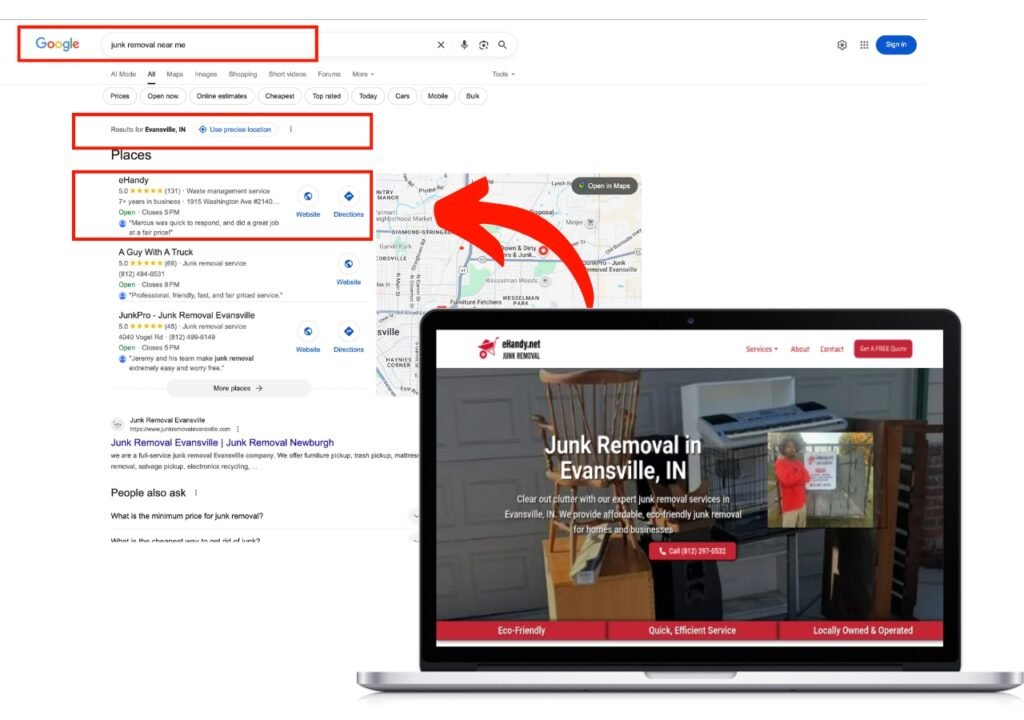Image resolution: width=1024 pixels, height=720 pixels.
Task: Click the magnifier search icon
Action: coord(502,45)
